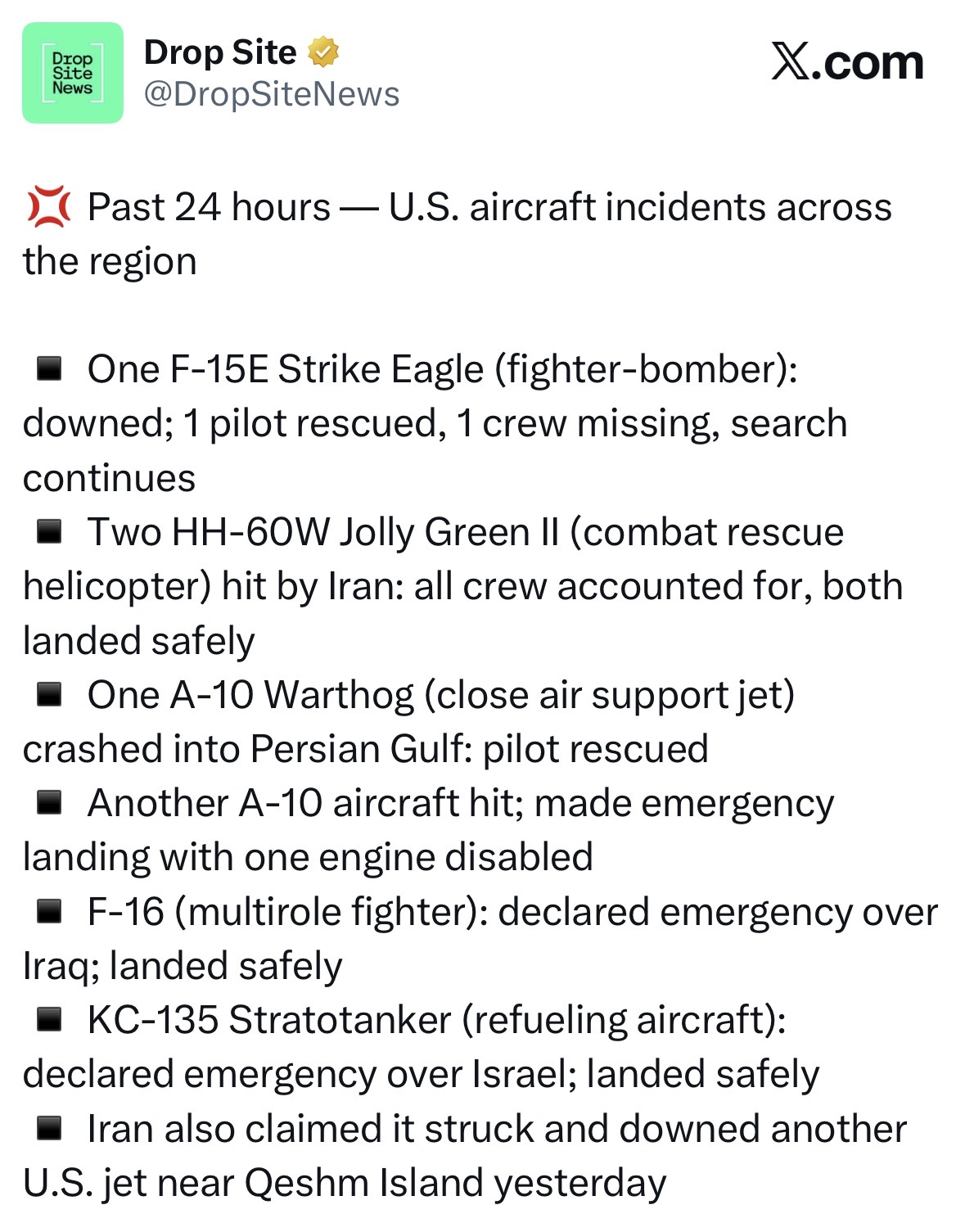The height and width of the screenshot is (1232, 965).
Task: Click the red anger symbol emoji
Action: coord(49,207)
